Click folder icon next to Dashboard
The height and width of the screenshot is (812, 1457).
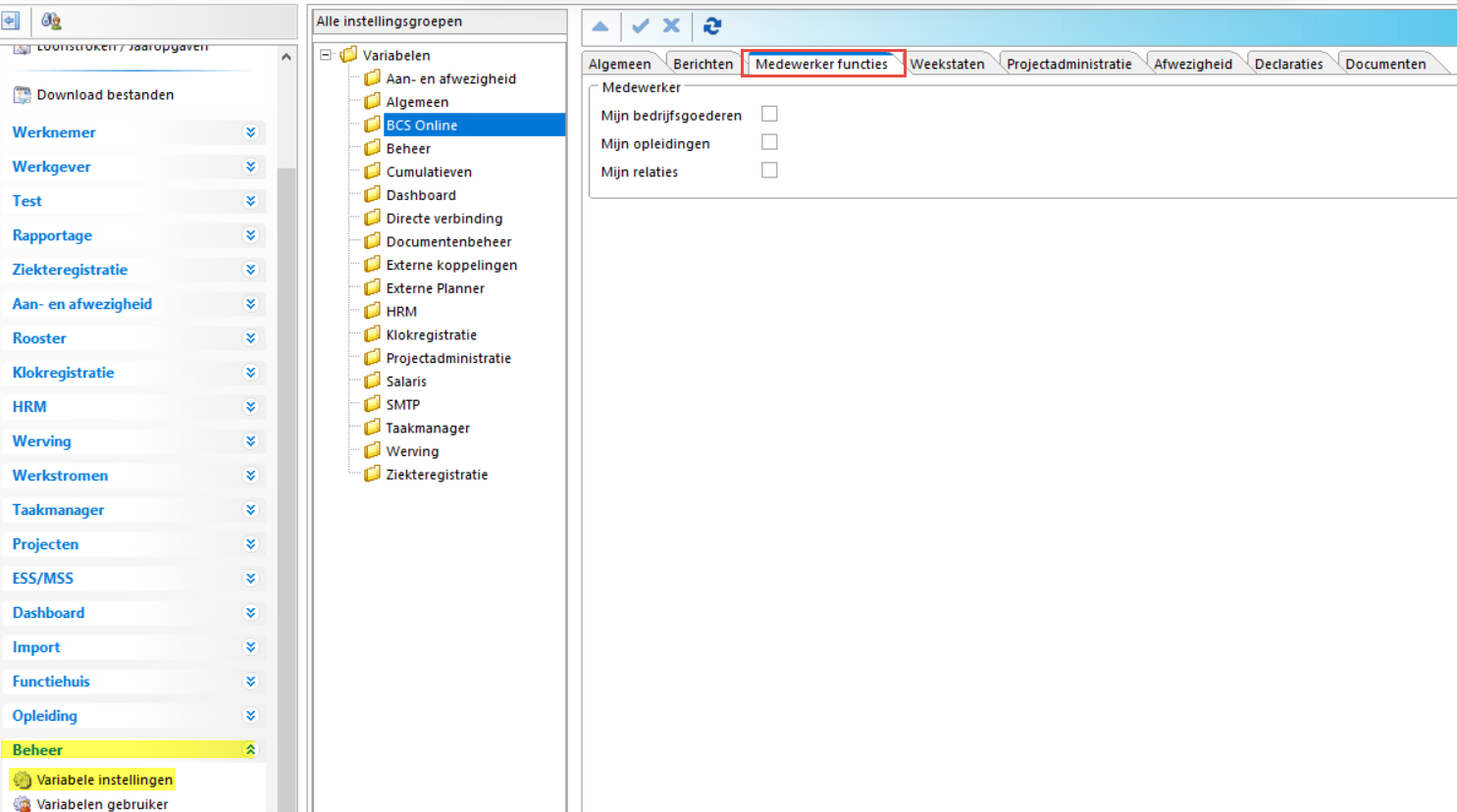(372, 194)
